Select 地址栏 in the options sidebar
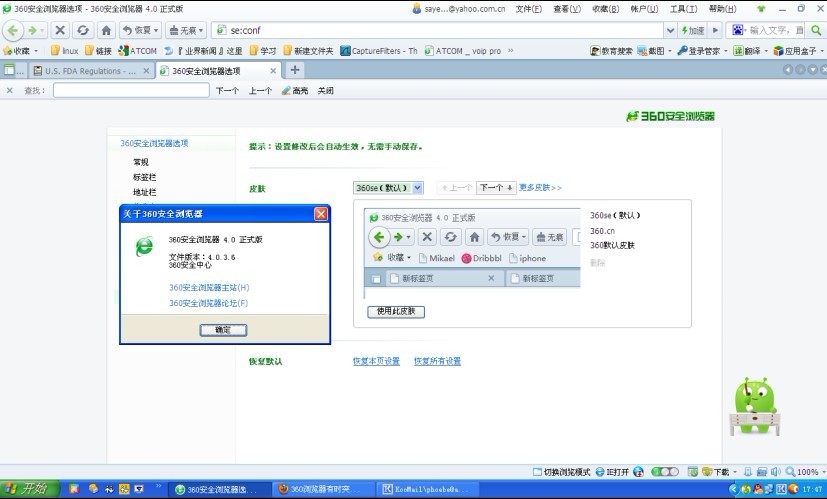This screenshot has height=499, width=827. pyautogui.click(x=145, y=192)
